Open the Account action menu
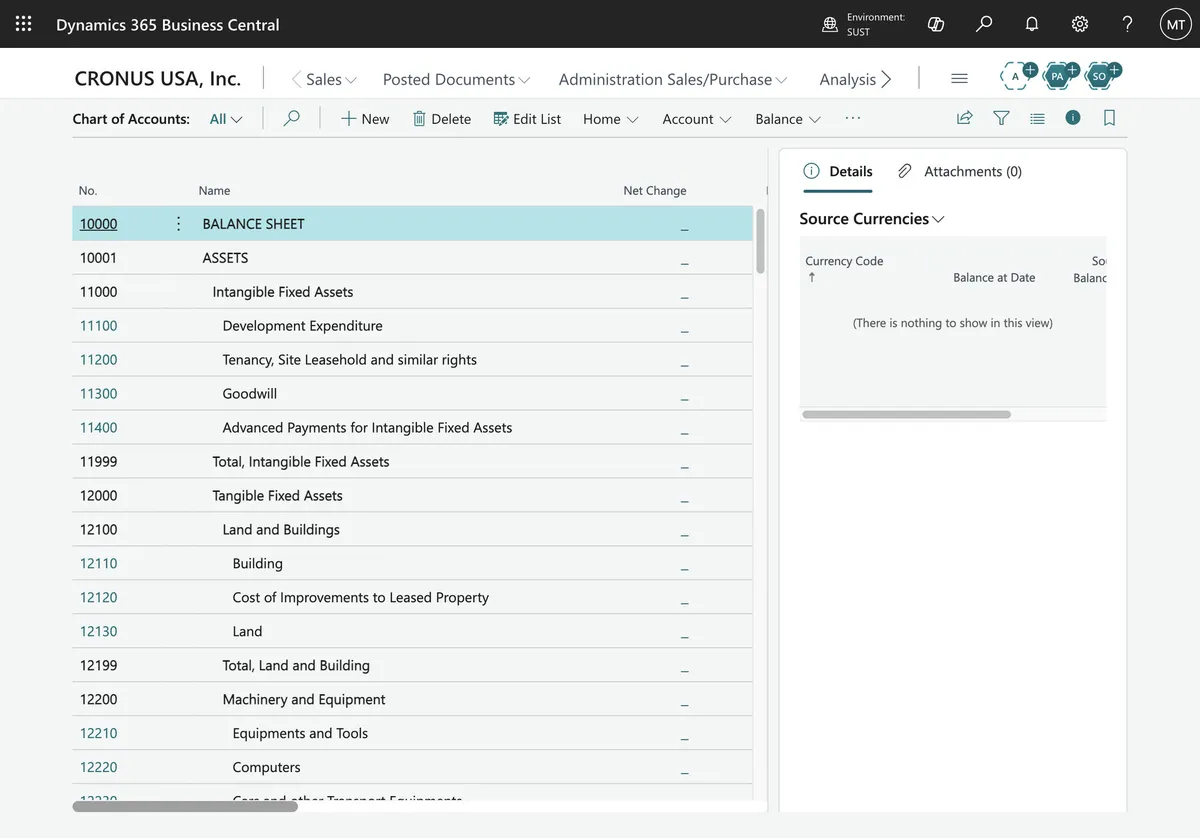This screenshot has width=1200, height=838. [696, 119]
